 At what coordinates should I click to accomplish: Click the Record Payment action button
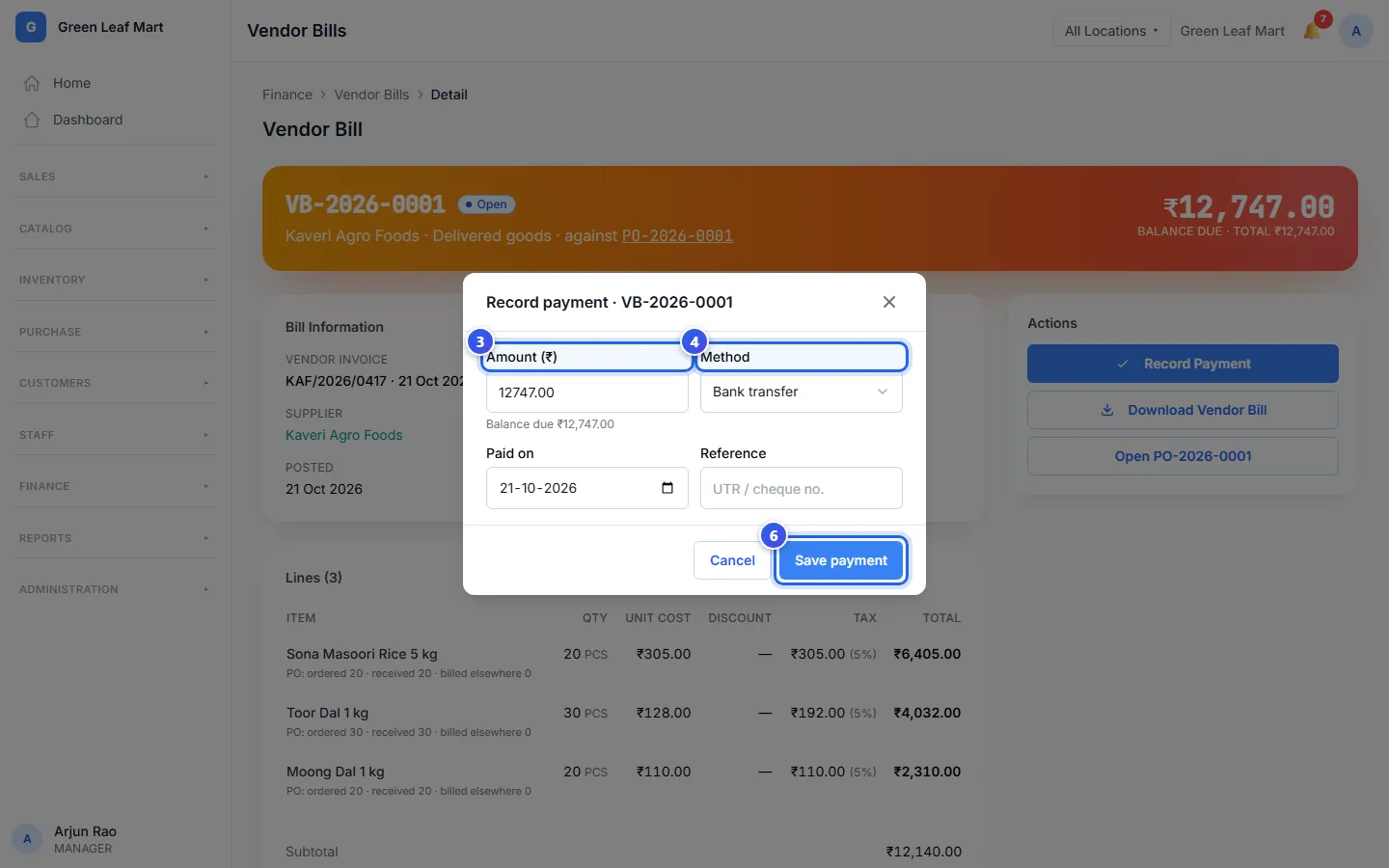[x=1183, y=364]
